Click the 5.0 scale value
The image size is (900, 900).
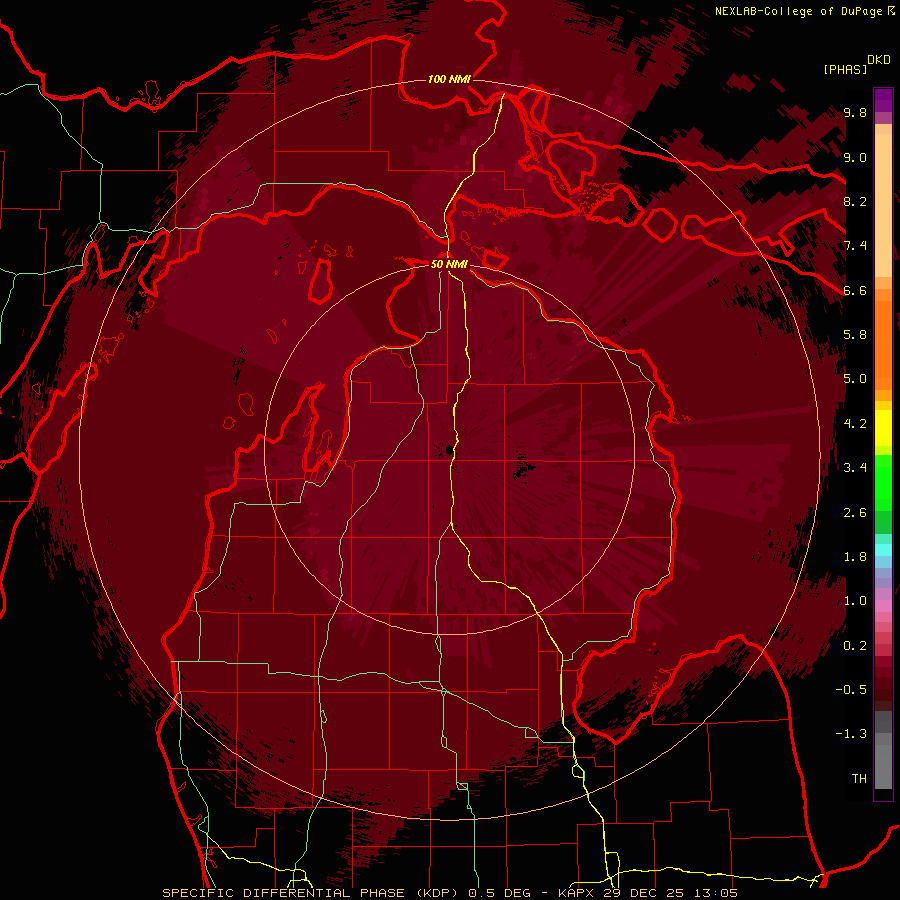point(855,379)
